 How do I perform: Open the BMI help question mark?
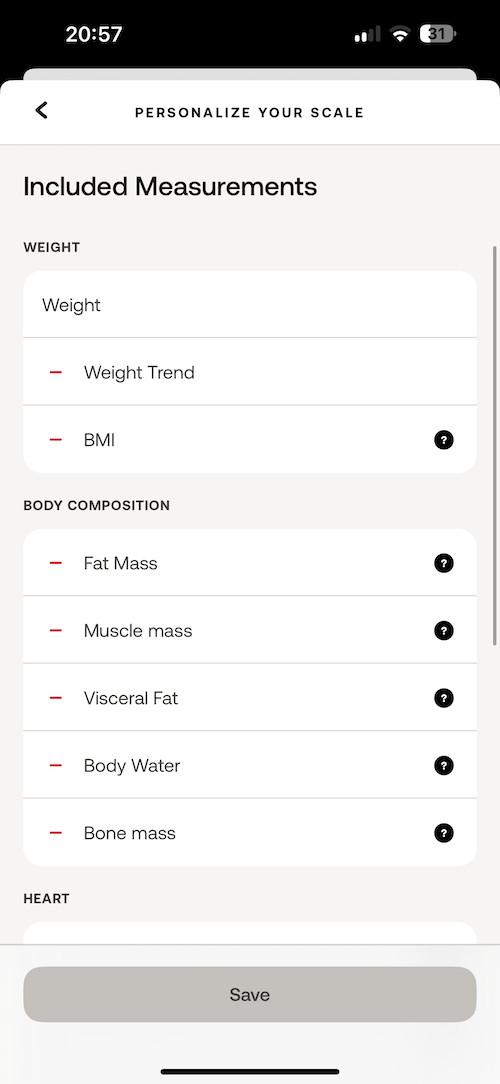(444, 440)
